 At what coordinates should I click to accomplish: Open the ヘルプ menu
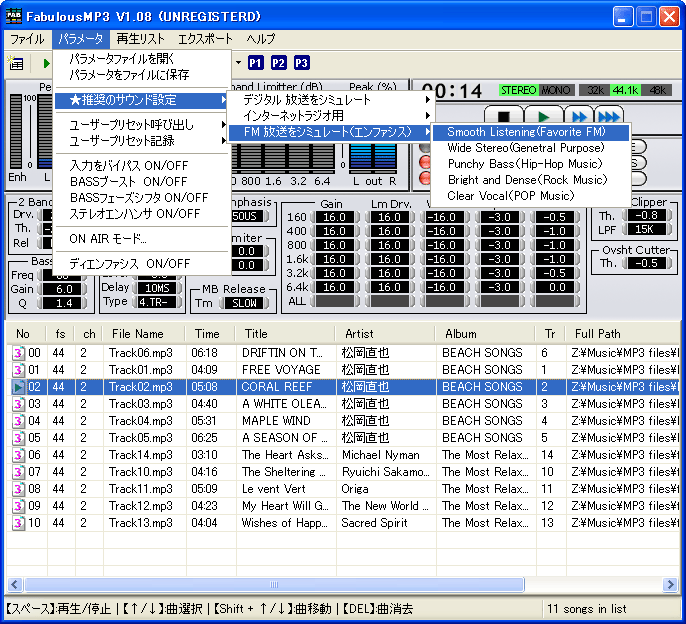[x=261, y=39]
